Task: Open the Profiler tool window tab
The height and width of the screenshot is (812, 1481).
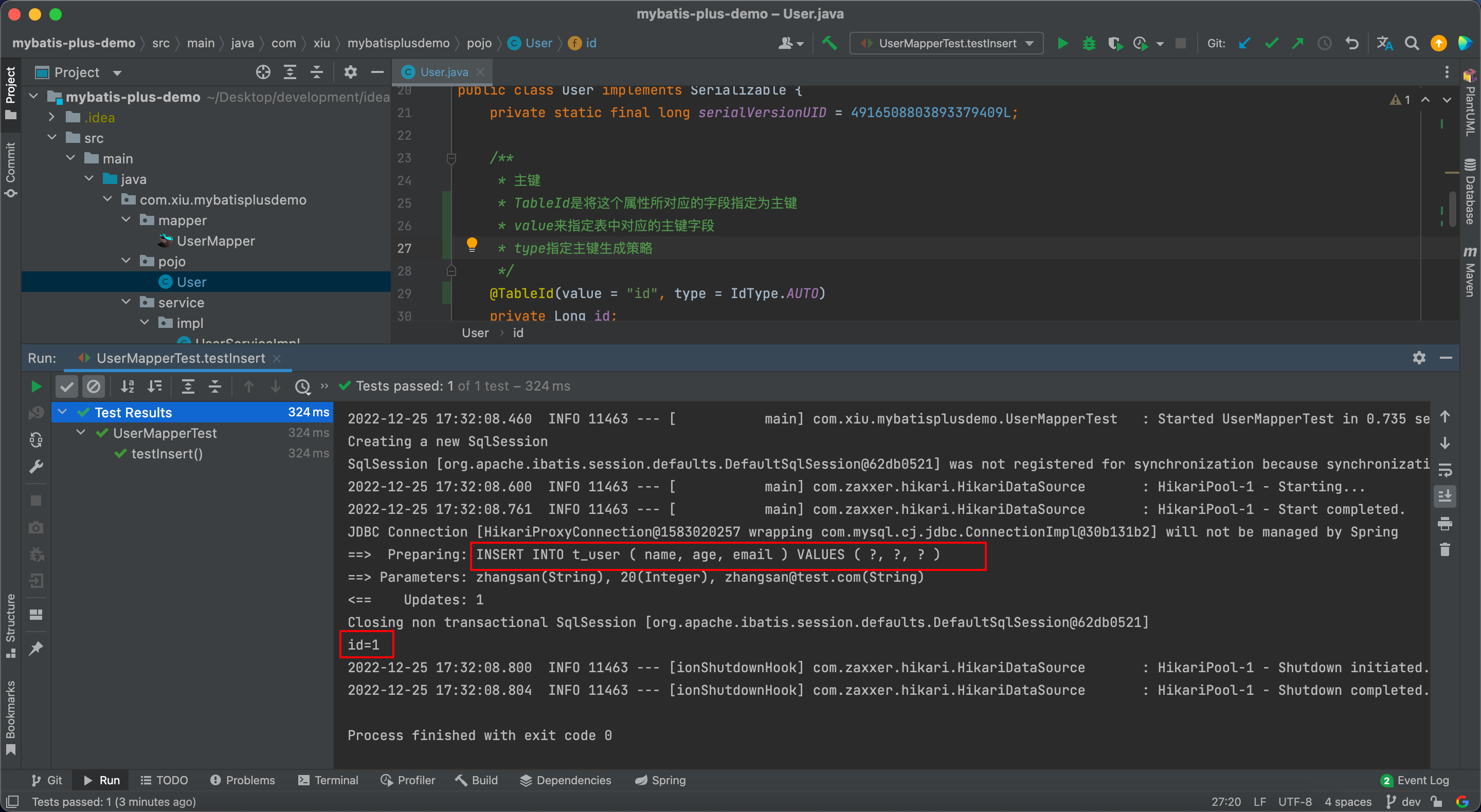Action: click(x=408, y=780)
